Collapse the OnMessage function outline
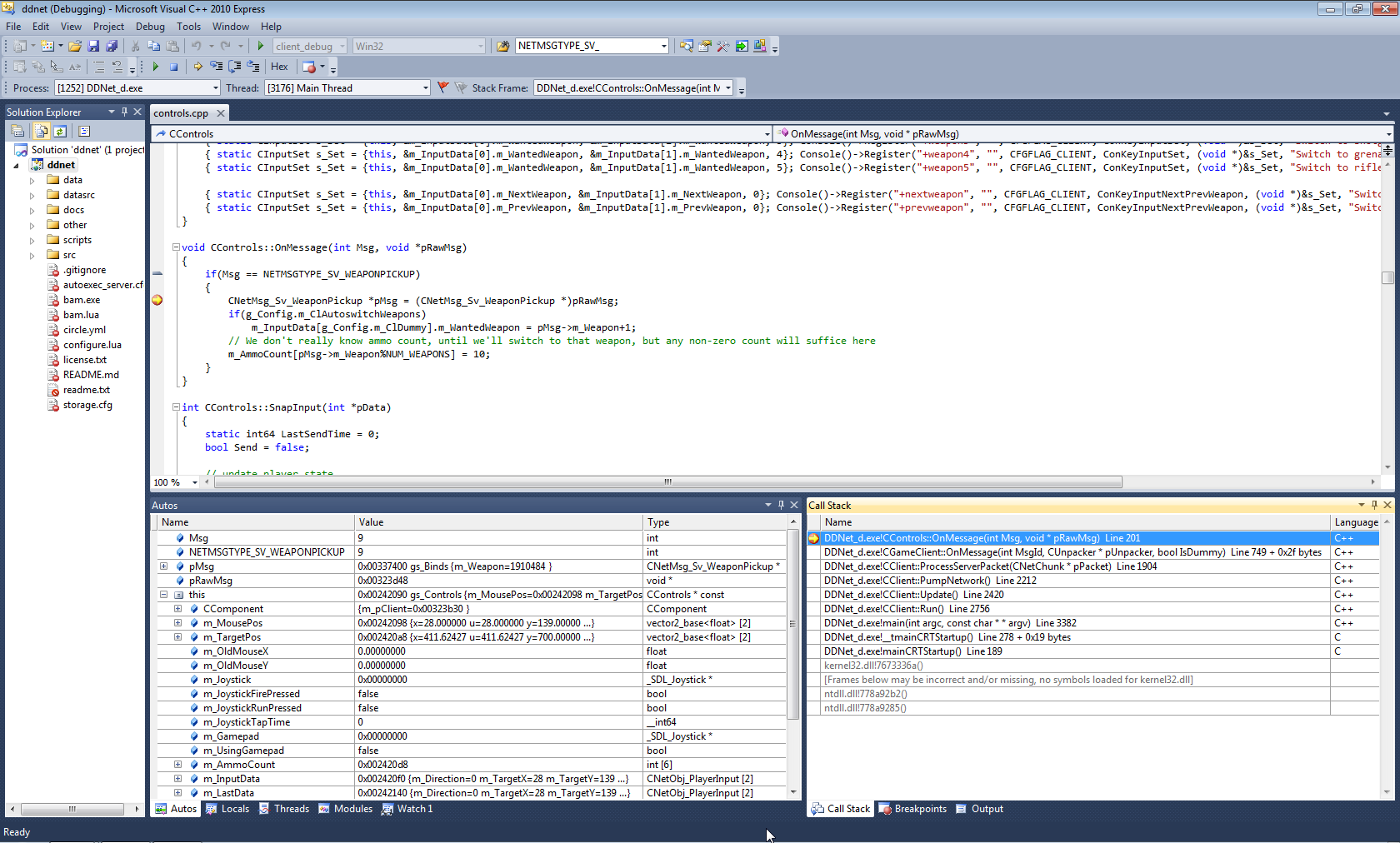The image size is (1400, 843). 176,247
